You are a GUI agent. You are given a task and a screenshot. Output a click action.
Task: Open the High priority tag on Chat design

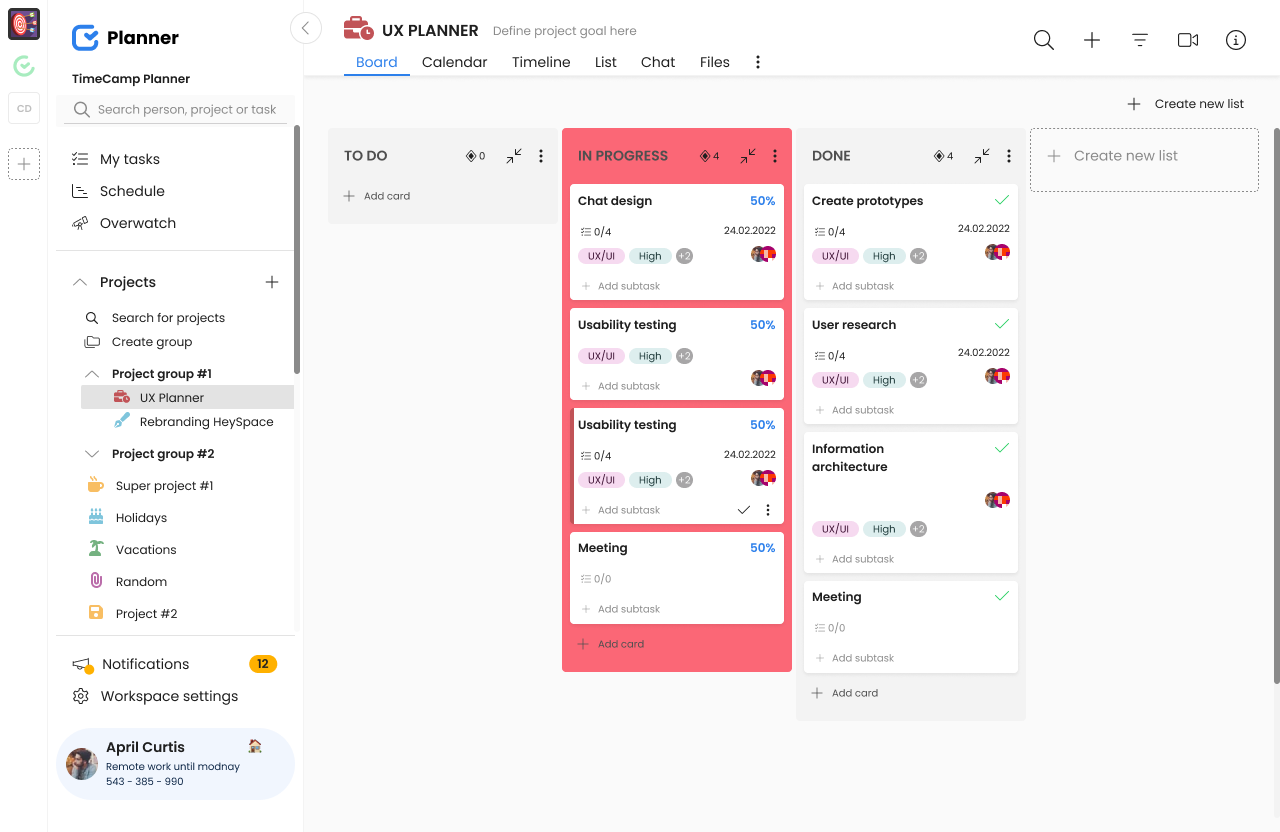point(650,256)
